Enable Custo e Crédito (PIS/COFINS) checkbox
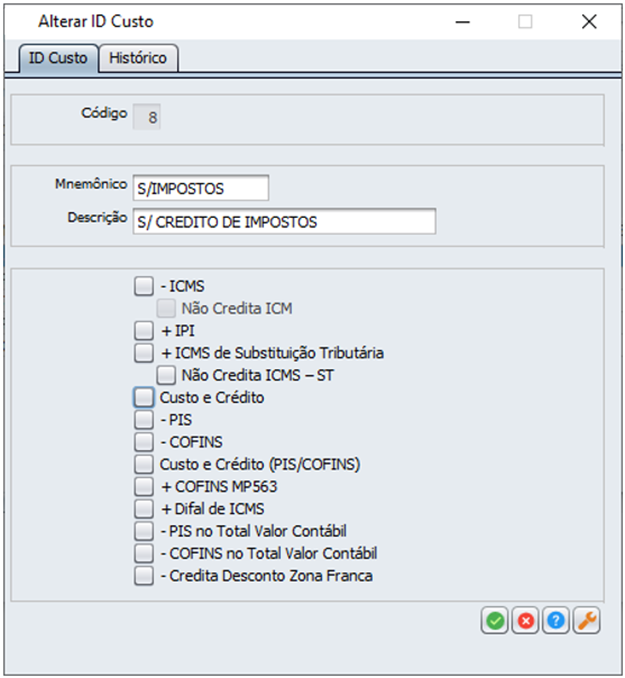The image size is (625, 678). (144, 464)
